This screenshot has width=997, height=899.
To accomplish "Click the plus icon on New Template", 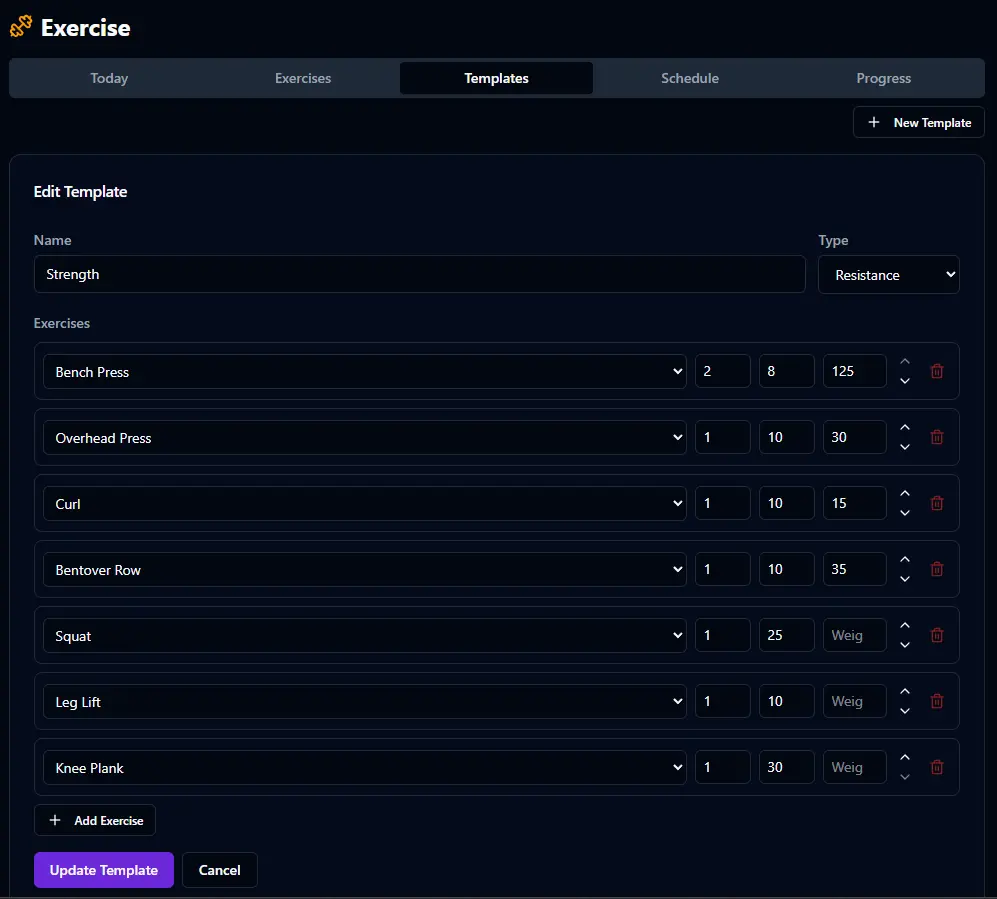I will click(x=873, y=122).
